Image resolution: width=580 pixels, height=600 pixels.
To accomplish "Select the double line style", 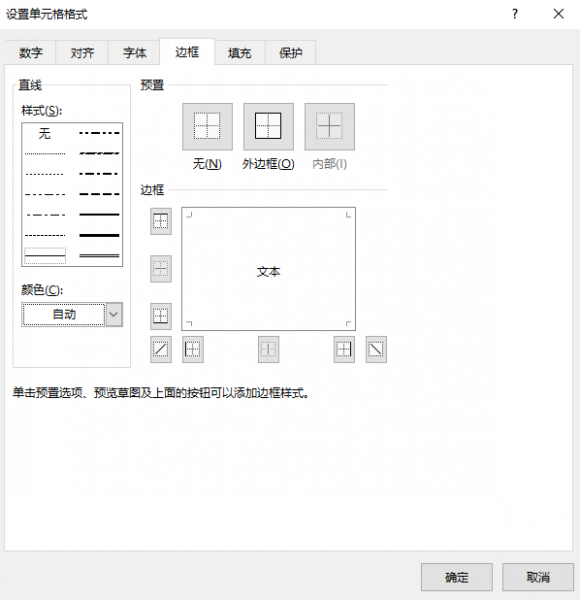I will 99,256.
